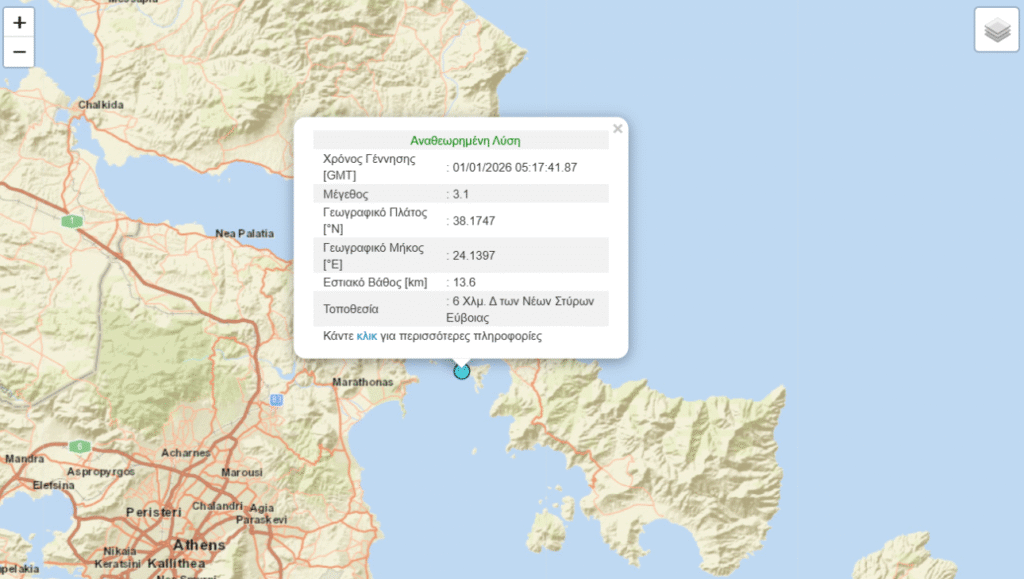Click the magnitude value 3.1
1024x579 pixels.
click(x=460, y=194)
